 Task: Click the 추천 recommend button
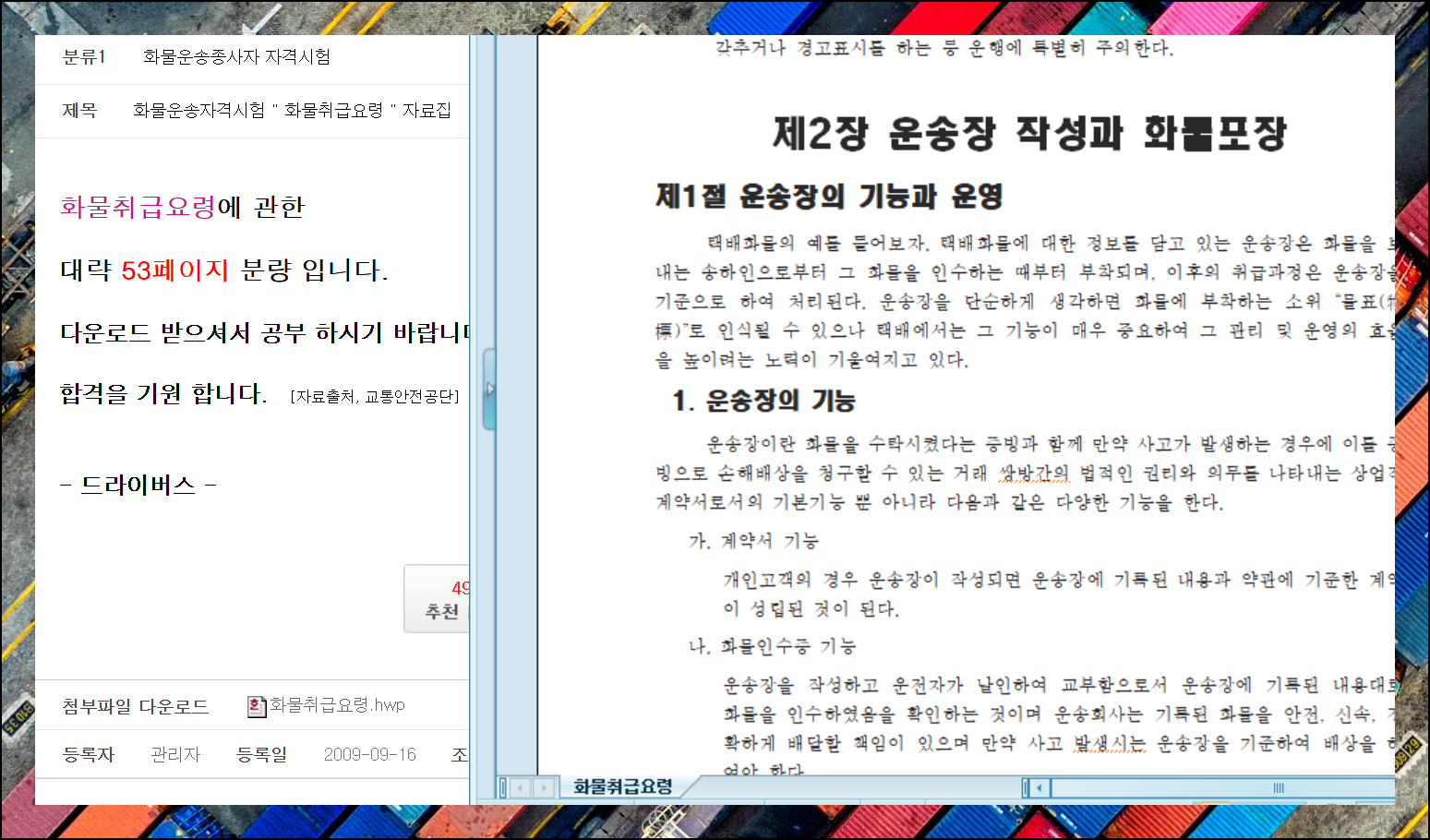[x=438, y=599]
